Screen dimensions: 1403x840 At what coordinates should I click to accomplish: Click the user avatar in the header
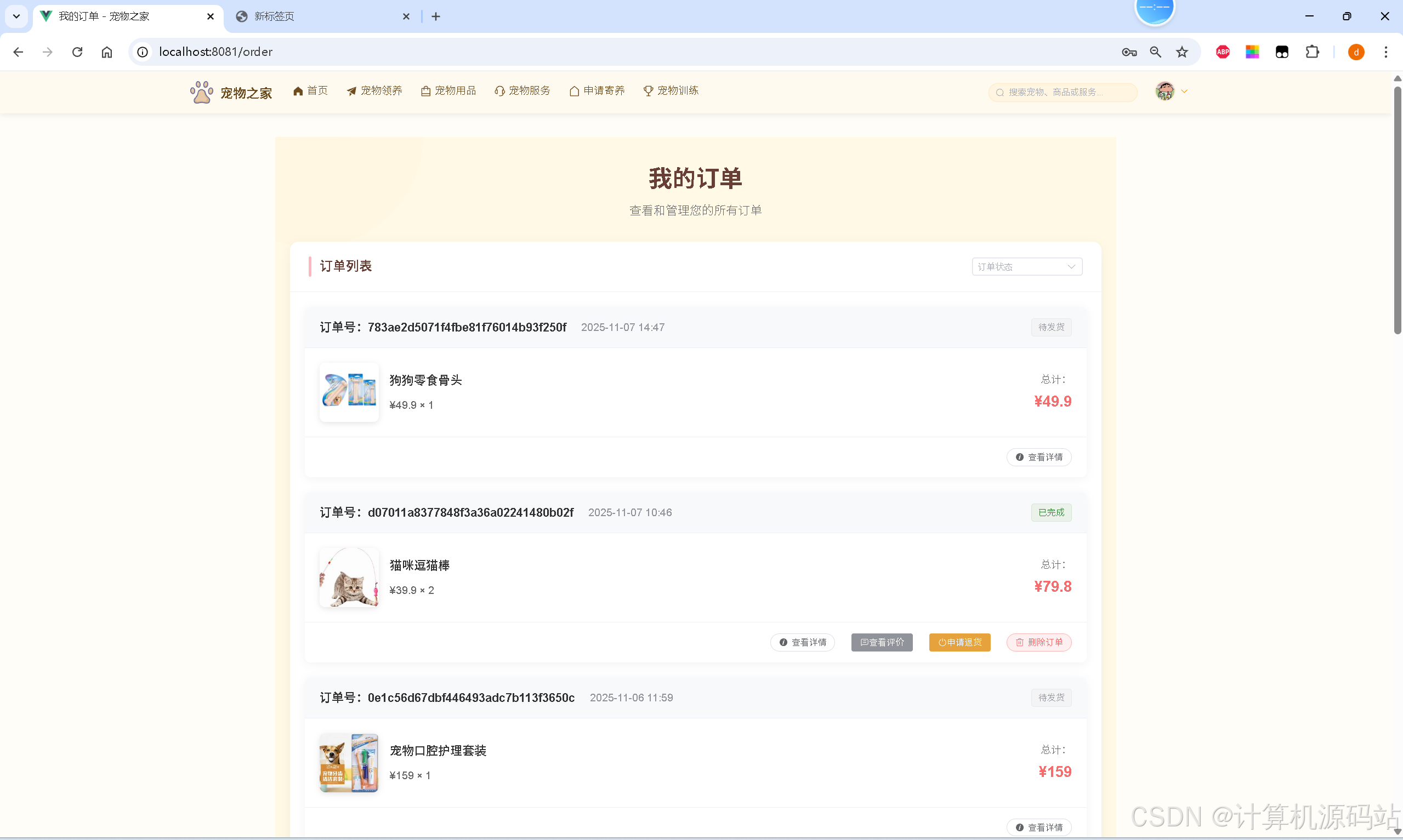(1165, 91)
